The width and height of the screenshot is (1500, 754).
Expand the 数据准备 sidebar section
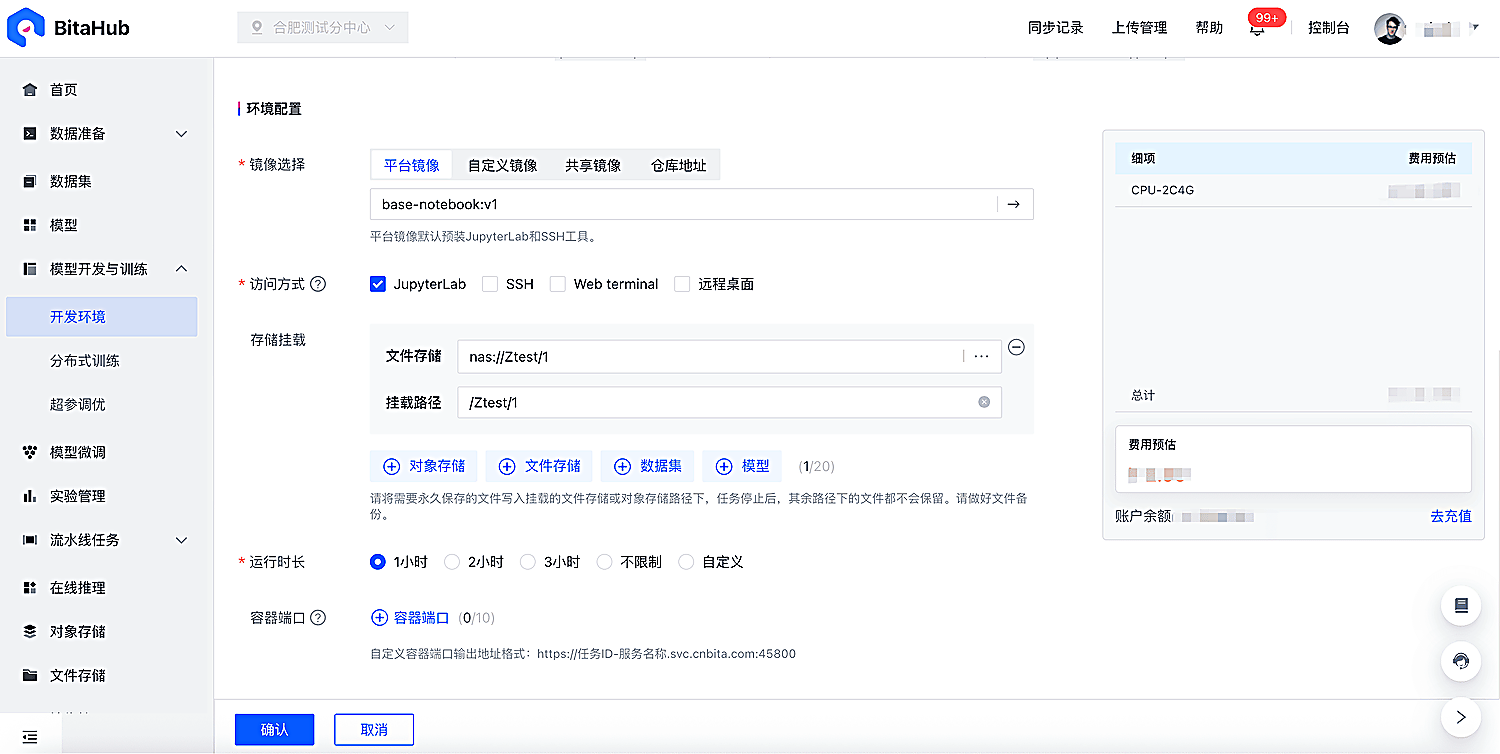(181, 134)
